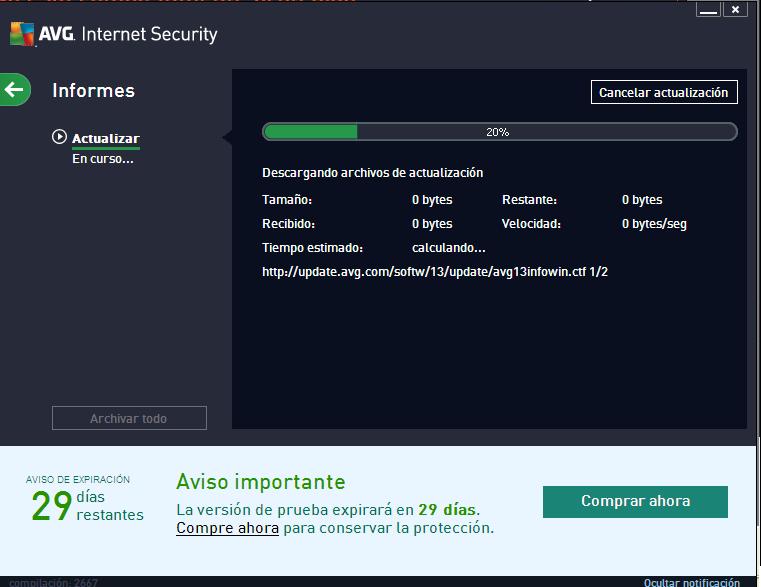Click the Tiempo estimado label
The image size is (761, 587).
pyautogui.click(x=313, y=248)
